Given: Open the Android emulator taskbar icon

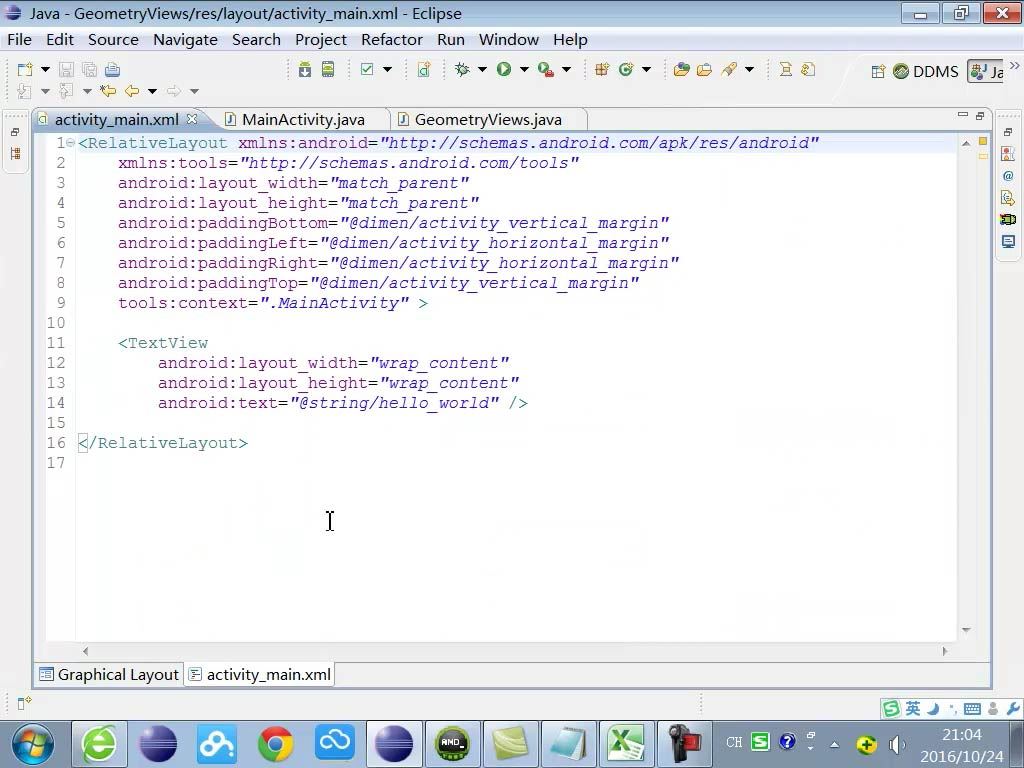Looking at the screenshot, I should 453,744.
